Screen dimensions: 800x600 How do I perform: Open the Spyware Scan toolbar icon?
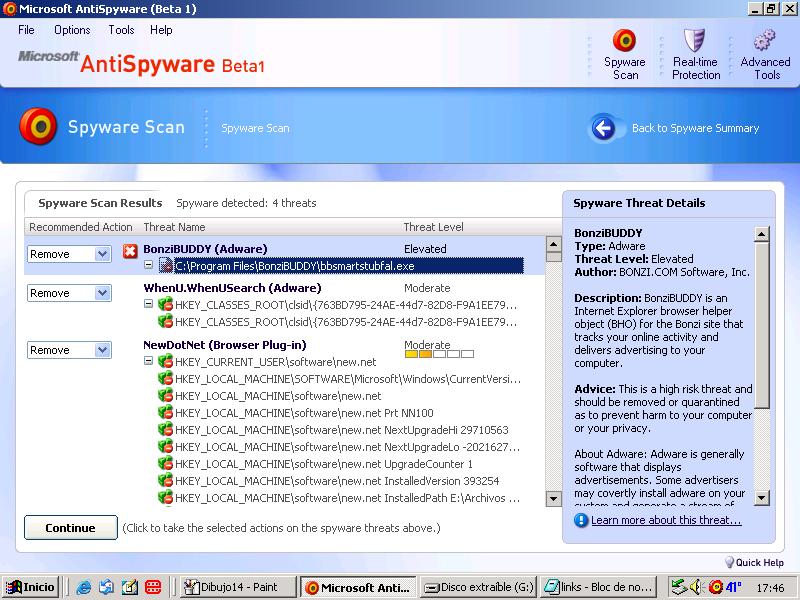tap(624, 40)
